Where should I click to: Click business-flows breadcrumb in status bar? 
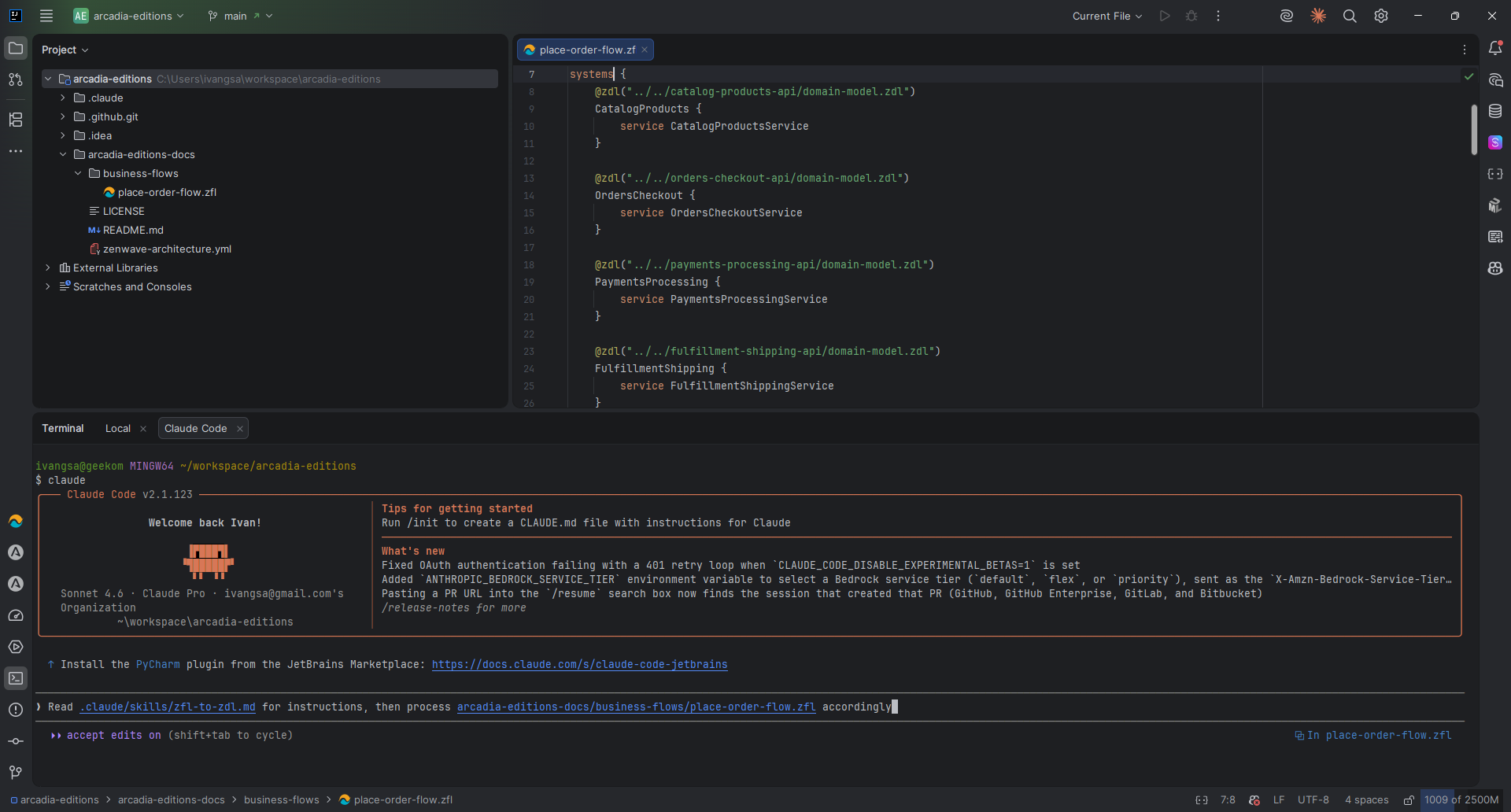click(x=282, y=799)
